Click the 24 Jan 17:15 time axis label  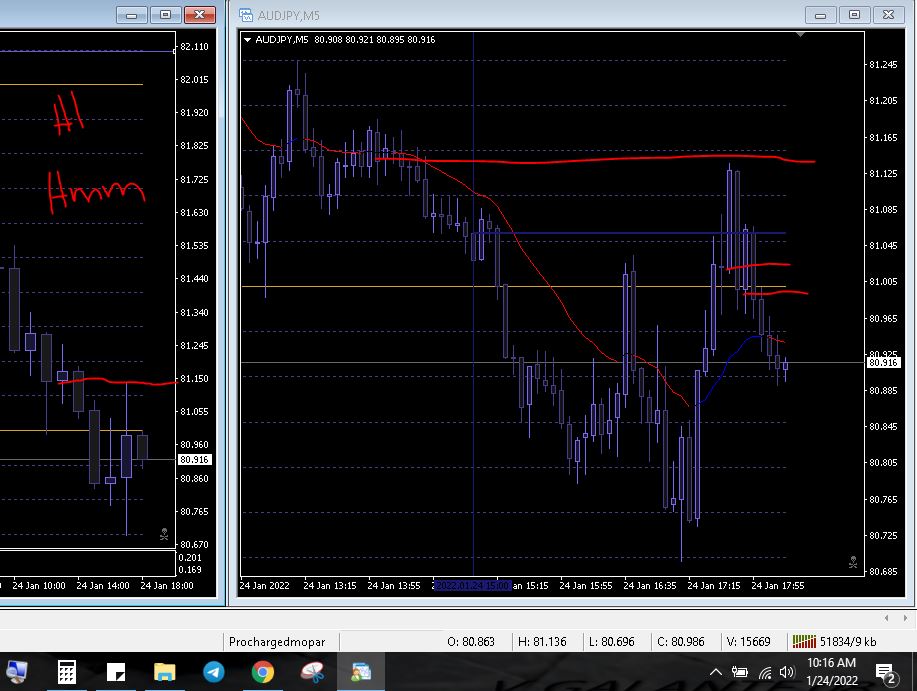coord(713,585)
